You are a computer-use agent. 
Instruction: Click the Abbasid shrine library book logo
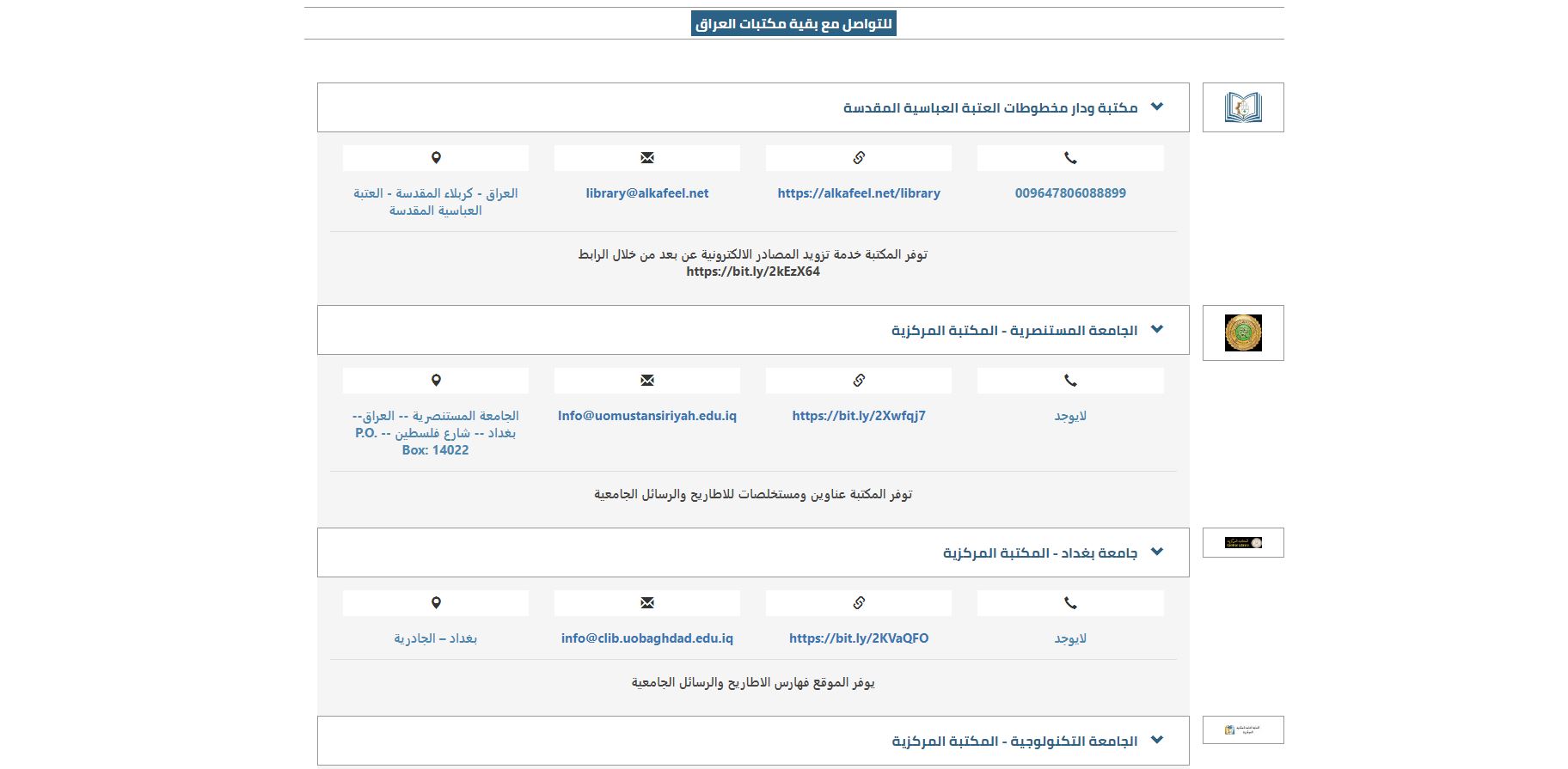point(1243,107)
